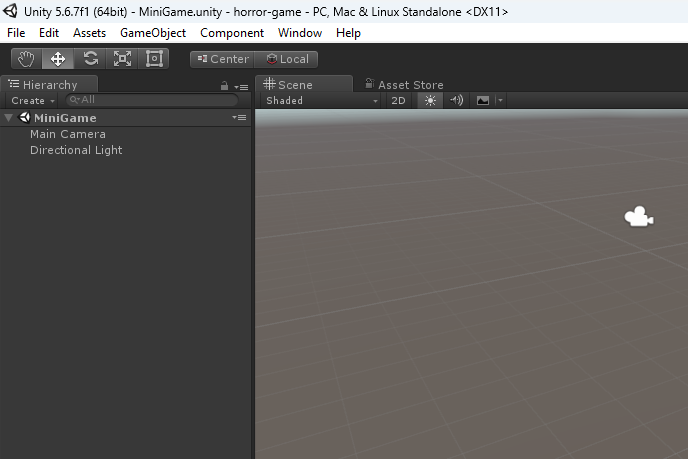Select the Scale tool
The image size is (688, 459).
pyautogui.click(x=122, y=59)
